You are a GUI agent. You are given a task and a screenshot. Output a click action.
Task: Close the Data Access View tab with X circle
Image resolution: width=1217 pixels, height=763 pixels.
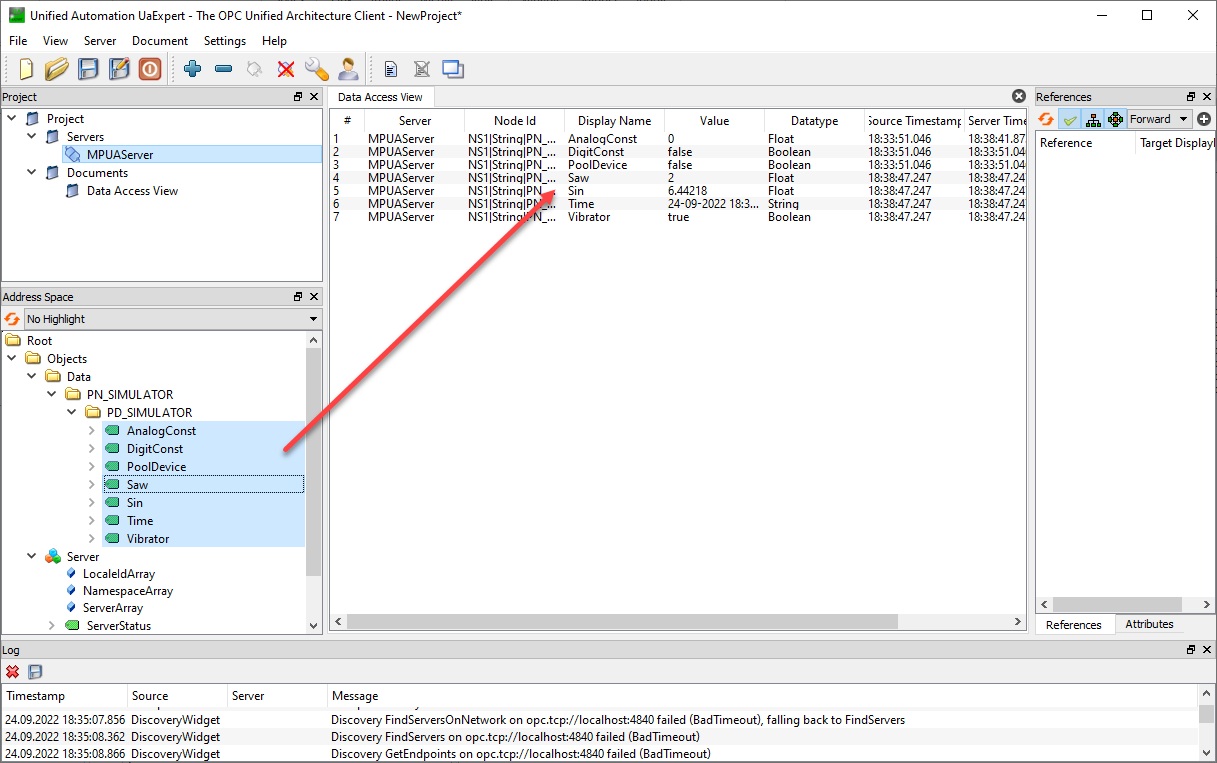pos(1019,96)
